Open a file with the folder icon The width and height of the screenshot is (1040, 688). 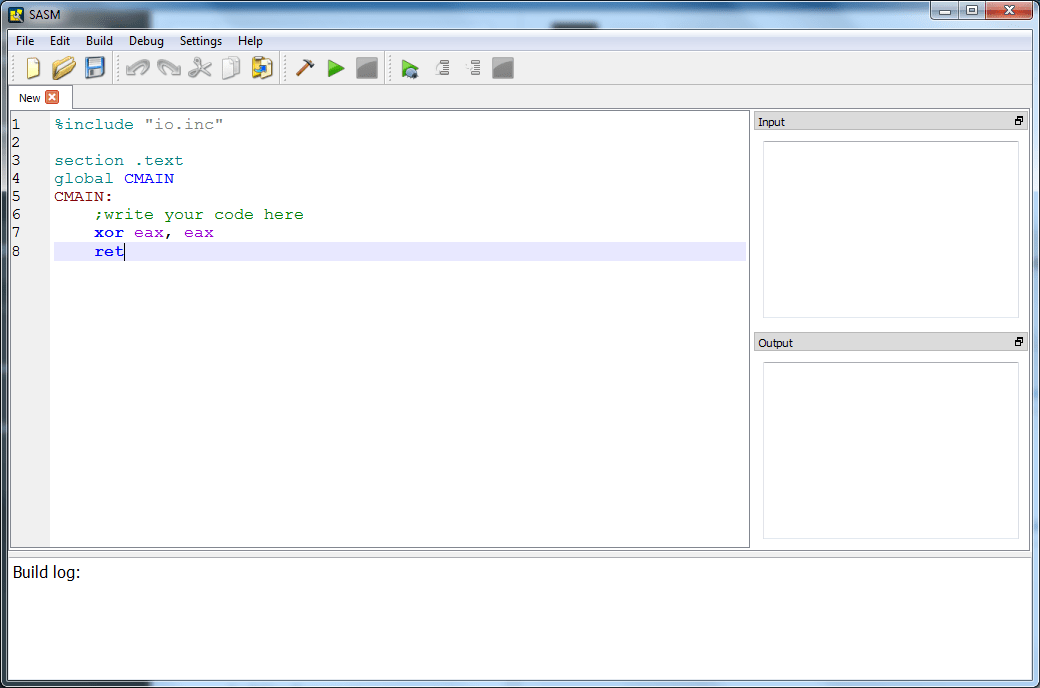(x=64, y=68)
